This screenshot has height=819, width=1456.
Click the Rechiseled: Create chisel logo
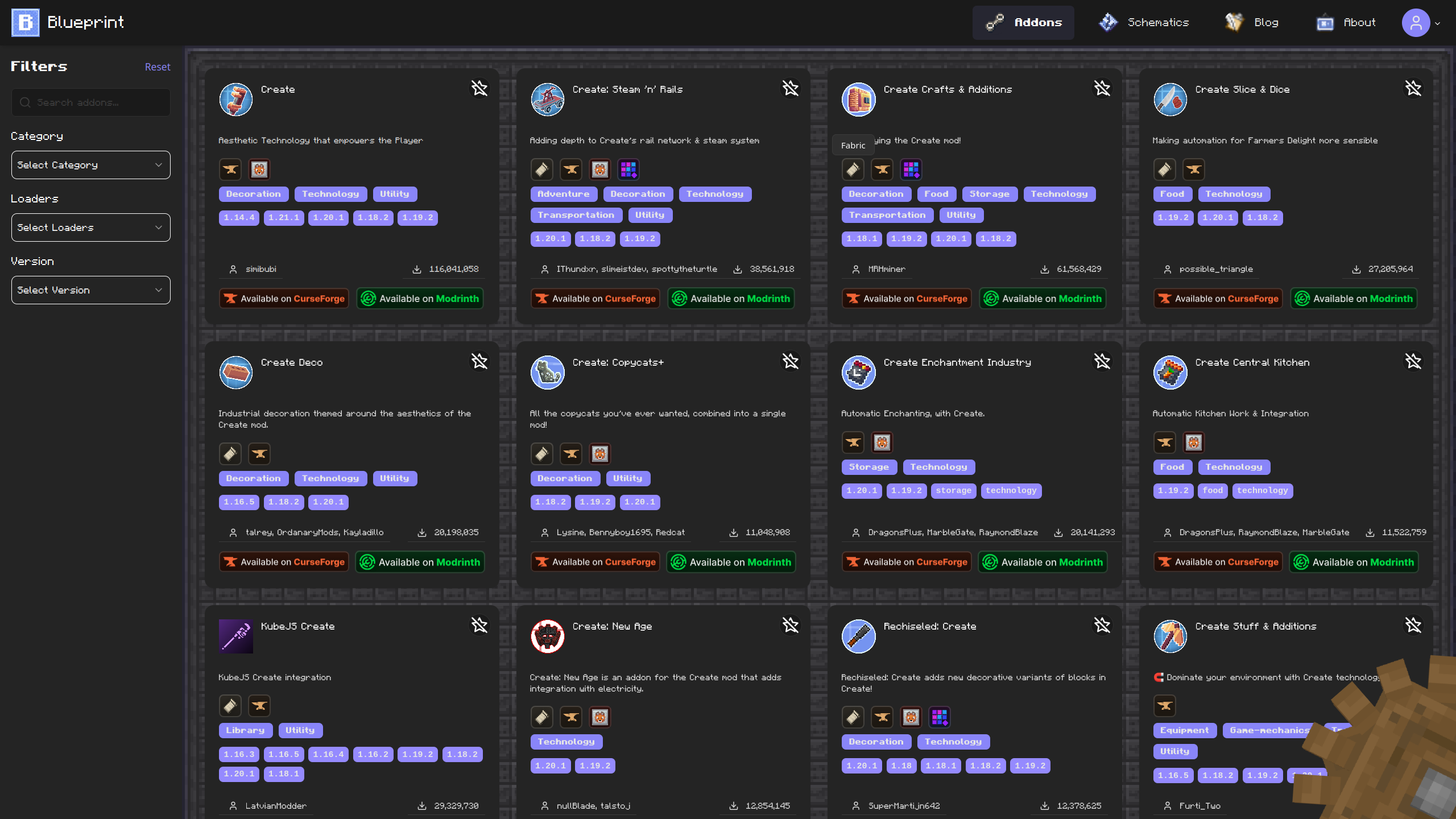(859, 636)
